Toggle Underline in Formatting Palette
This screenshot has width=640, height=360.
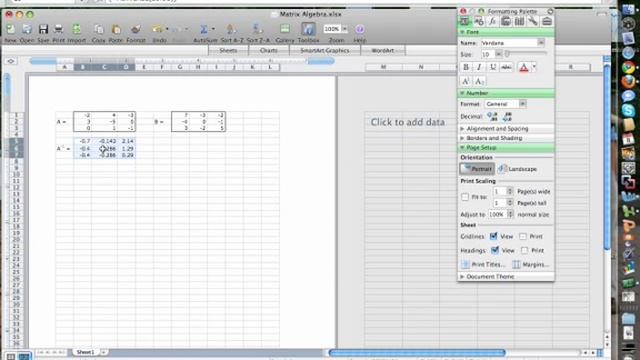[x=493, y=67]
